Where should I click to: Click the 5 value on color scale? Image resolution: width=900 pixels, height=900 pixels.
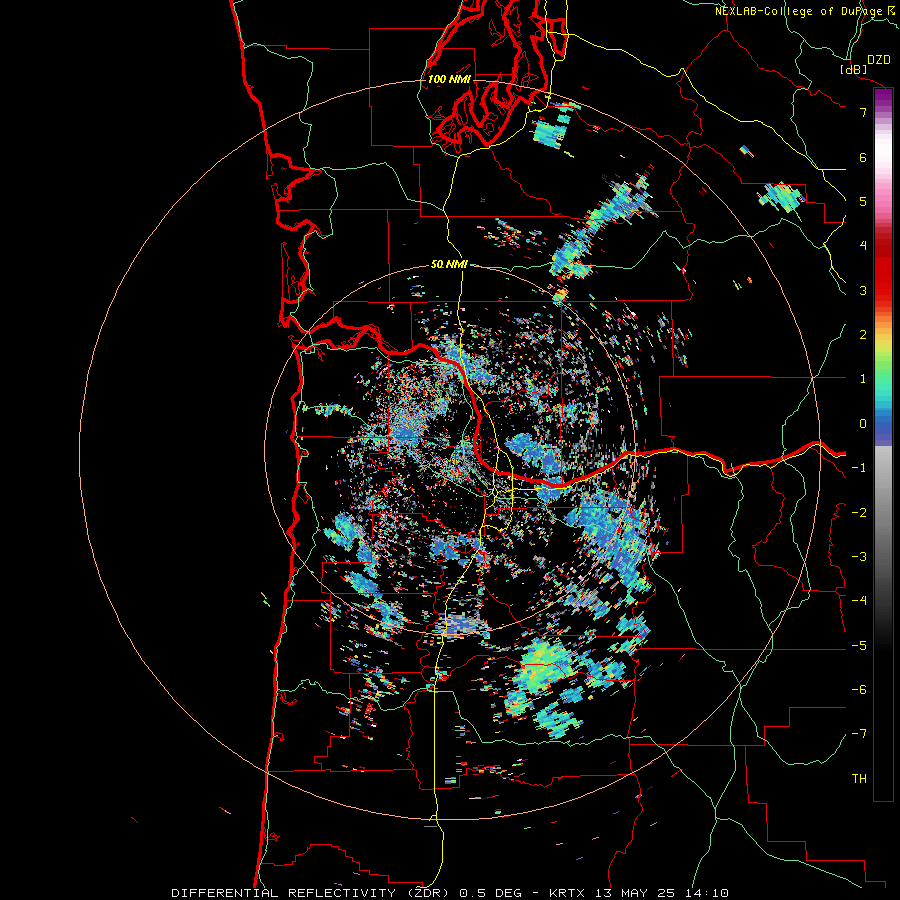pos(863,201)
